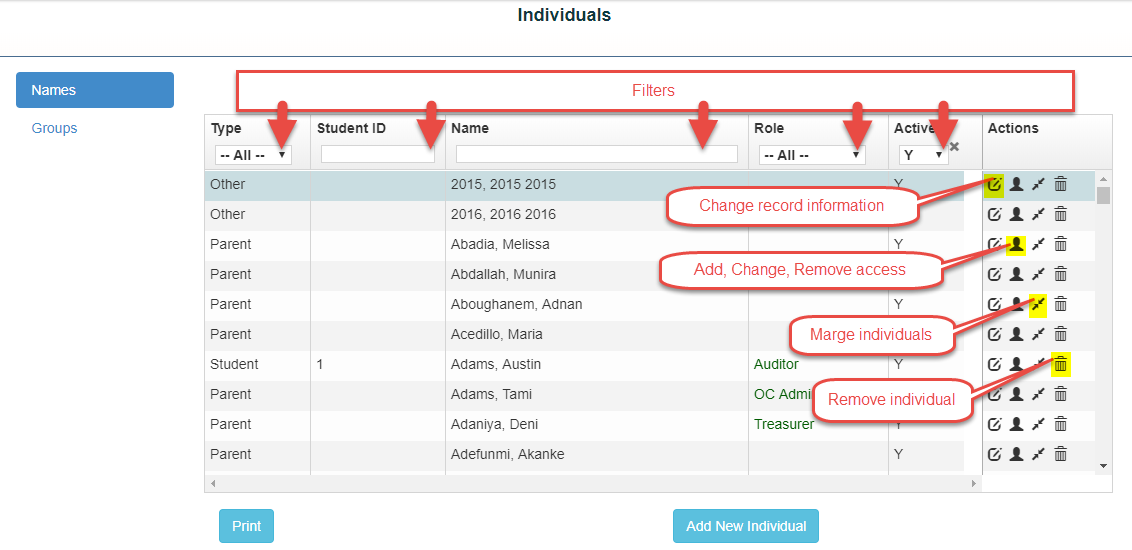The image size is (1132, 550).
Task: Expand the Role filter dropdown
Action: click(811, 155)
